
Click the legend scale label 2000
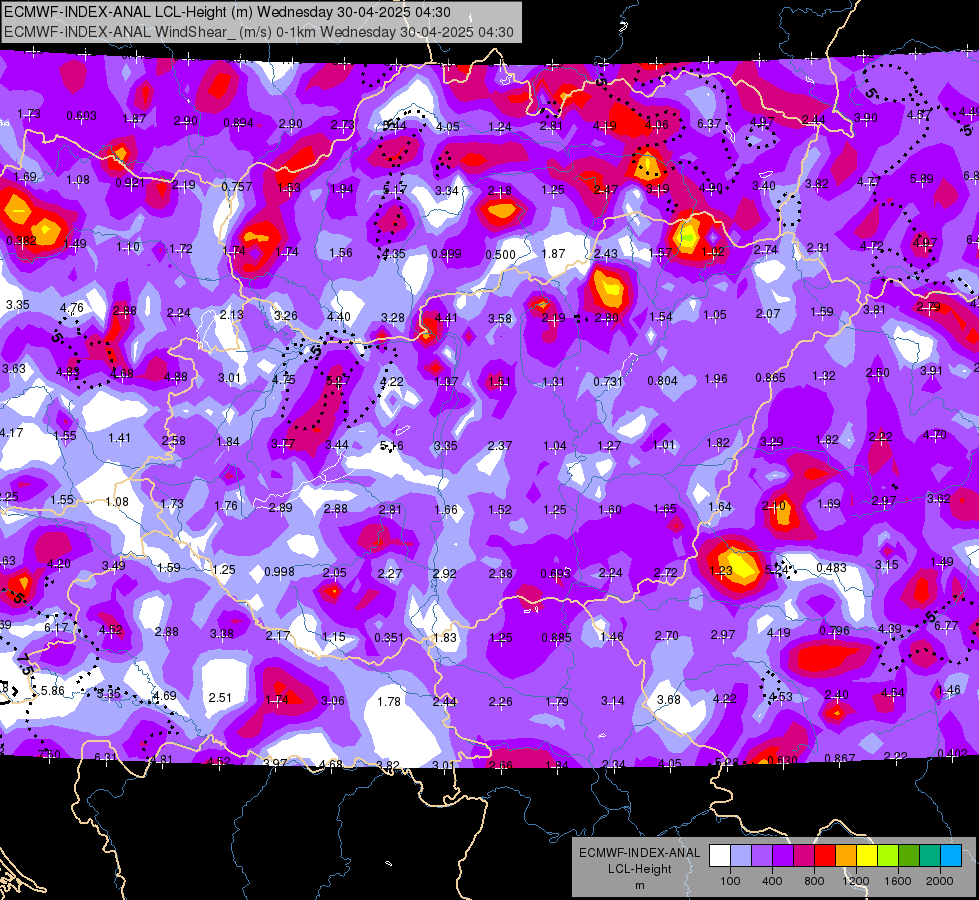pyautogui.click(x=940, y=881)
